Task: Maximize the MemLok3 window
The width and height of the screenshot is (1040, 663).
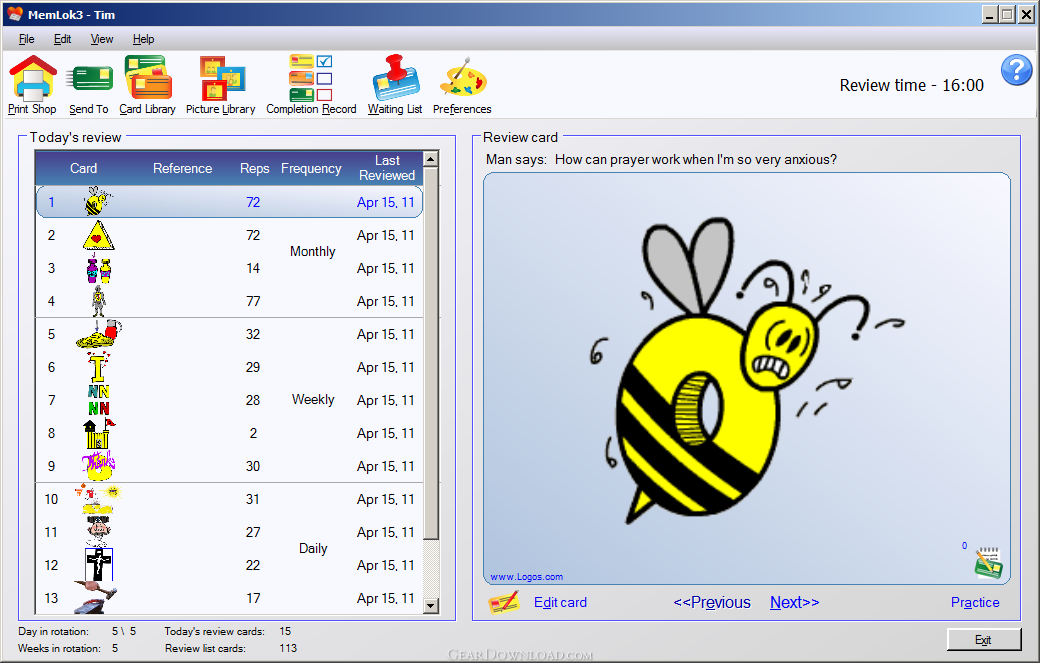Action: 1008,15
